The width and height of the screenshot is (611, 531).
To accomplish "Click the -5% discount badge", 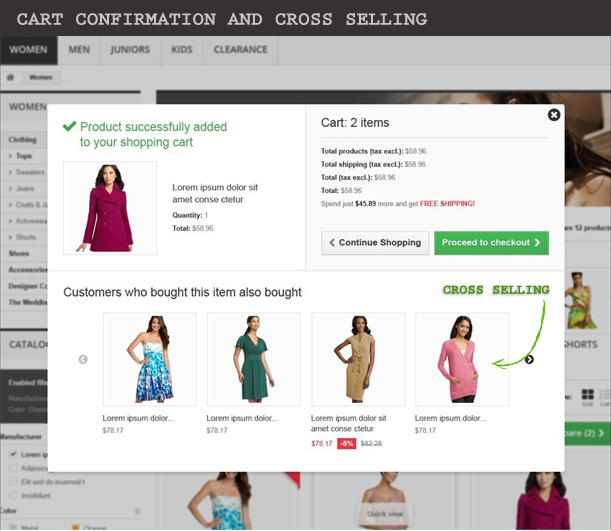I will [346, 443].
